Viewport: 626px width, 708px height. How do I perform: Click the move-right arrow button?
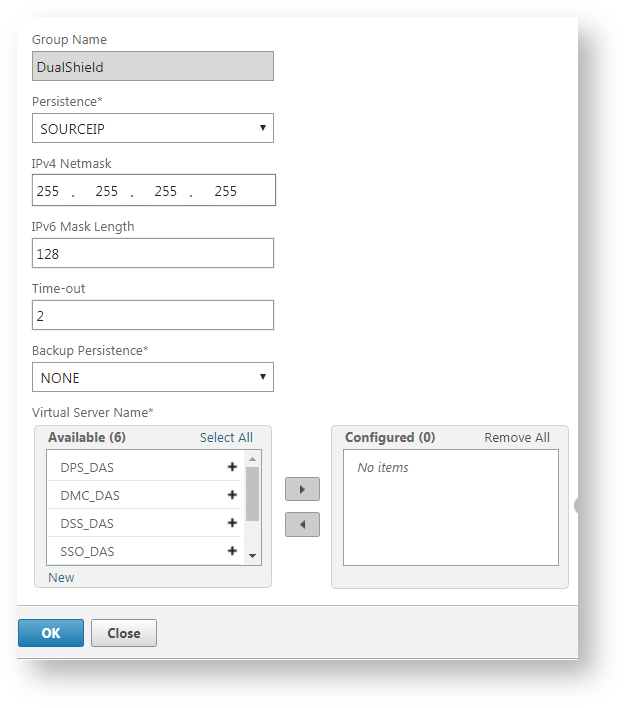pos(302,489)
